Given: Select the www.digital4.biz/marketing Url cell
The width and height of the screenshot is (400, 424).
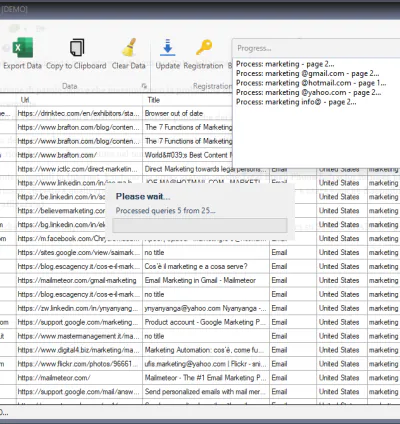Looking at the screenshot, I should pos(79,350).
